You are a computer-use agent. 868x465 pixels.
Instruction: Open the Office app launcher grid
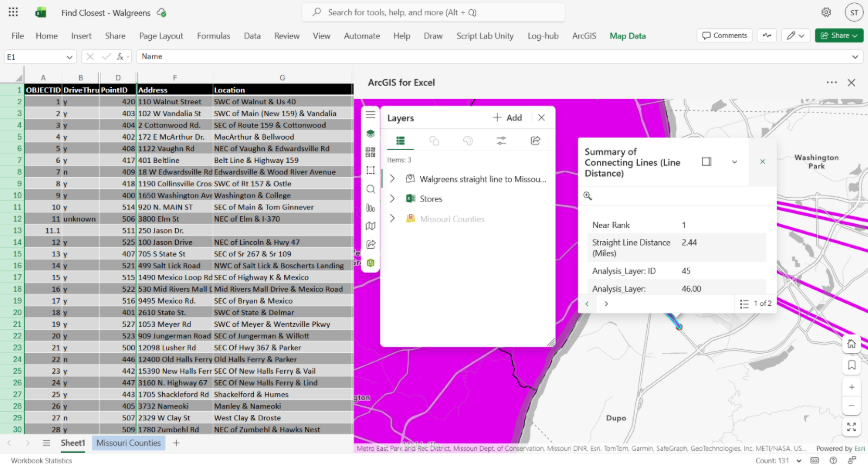pyautogui.click(x=13, y=12)
